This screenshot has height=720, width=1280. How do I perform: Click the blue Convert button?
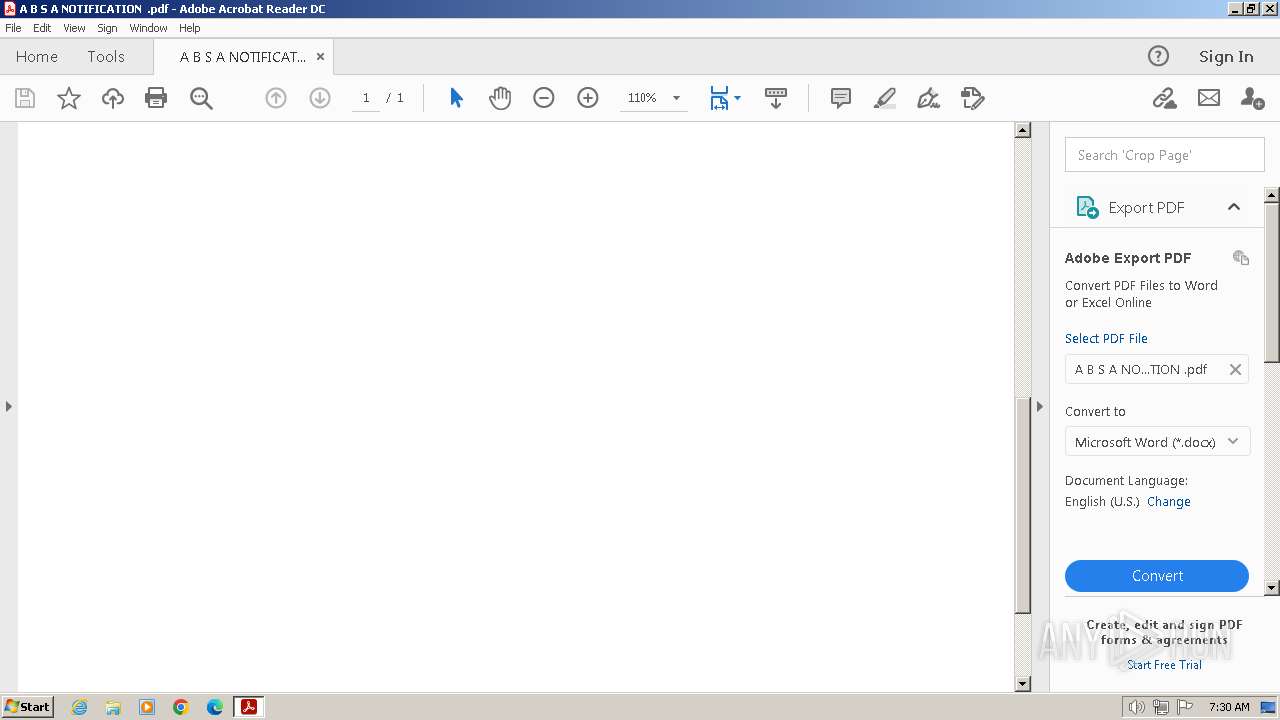(1157, 576)
